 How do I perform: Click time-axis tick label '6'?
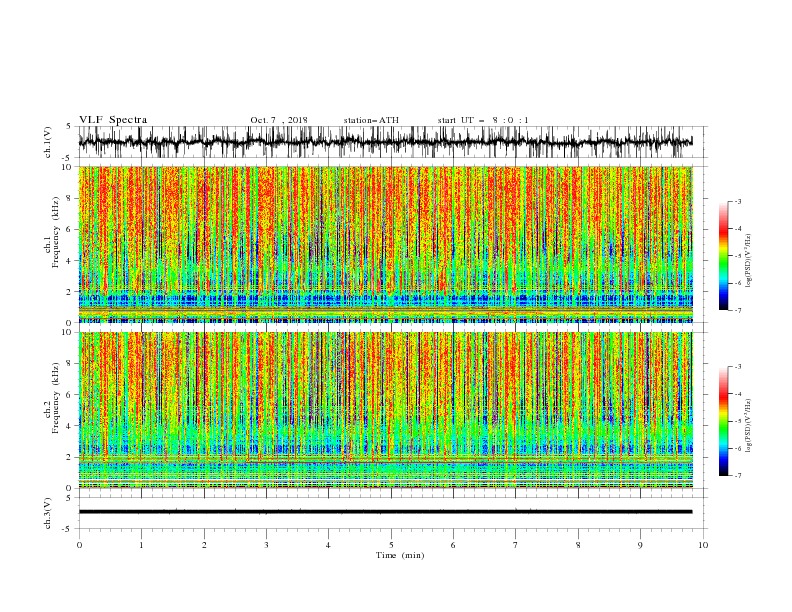point(453,545)
